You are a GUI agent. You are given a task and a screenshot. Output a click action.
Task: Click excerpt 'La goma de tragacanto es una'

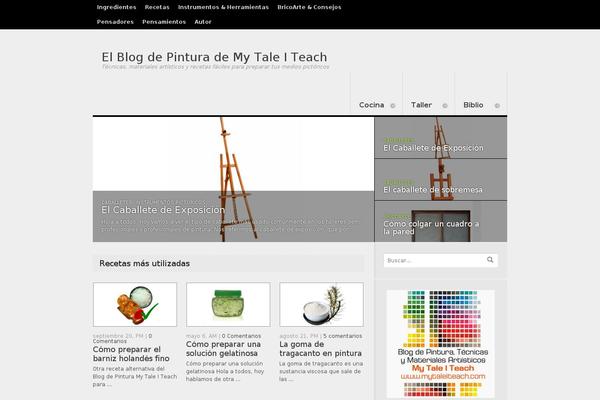[321, 364]
